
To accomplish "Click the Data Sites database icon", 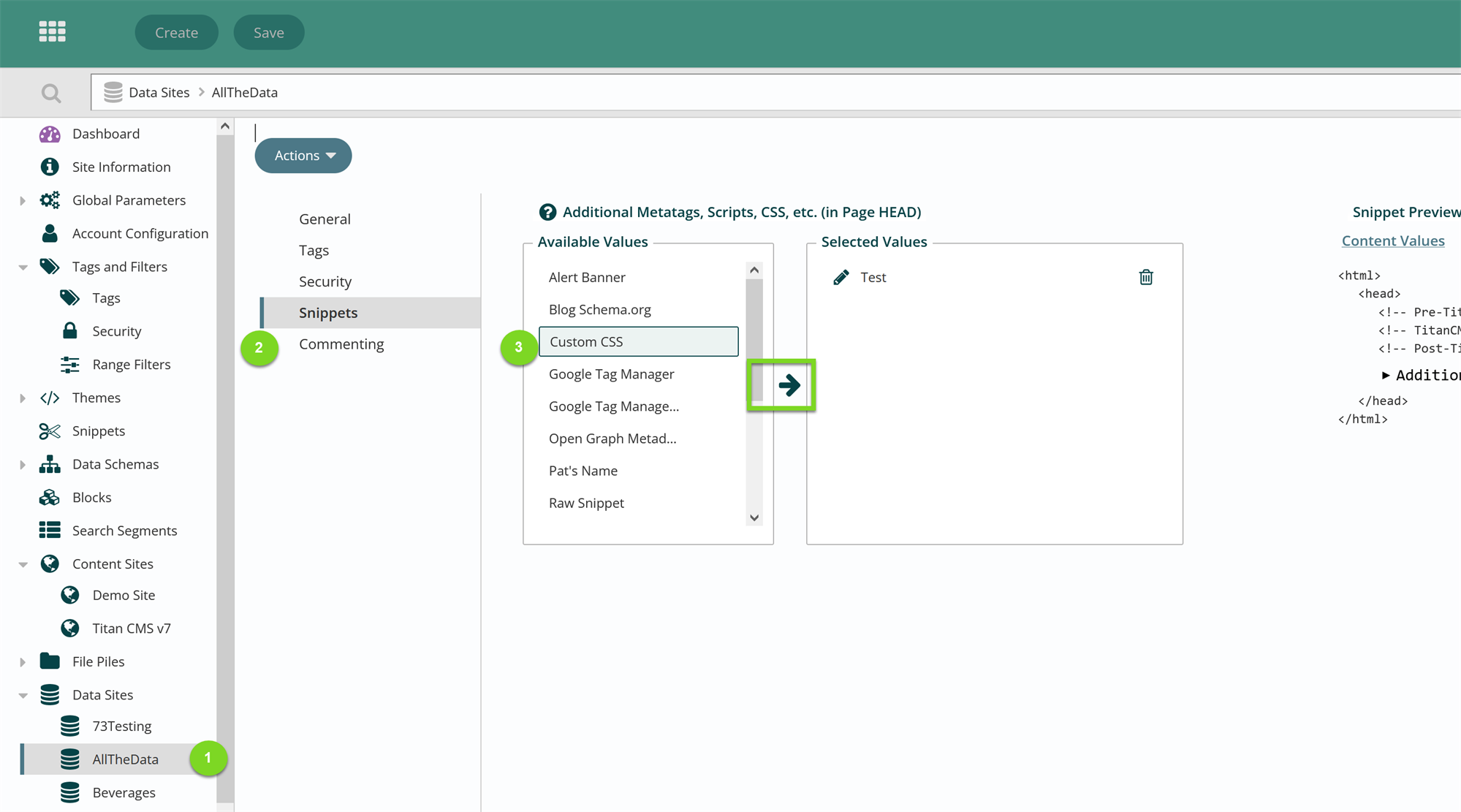I will pyautogui.click(x=50, y=694).
